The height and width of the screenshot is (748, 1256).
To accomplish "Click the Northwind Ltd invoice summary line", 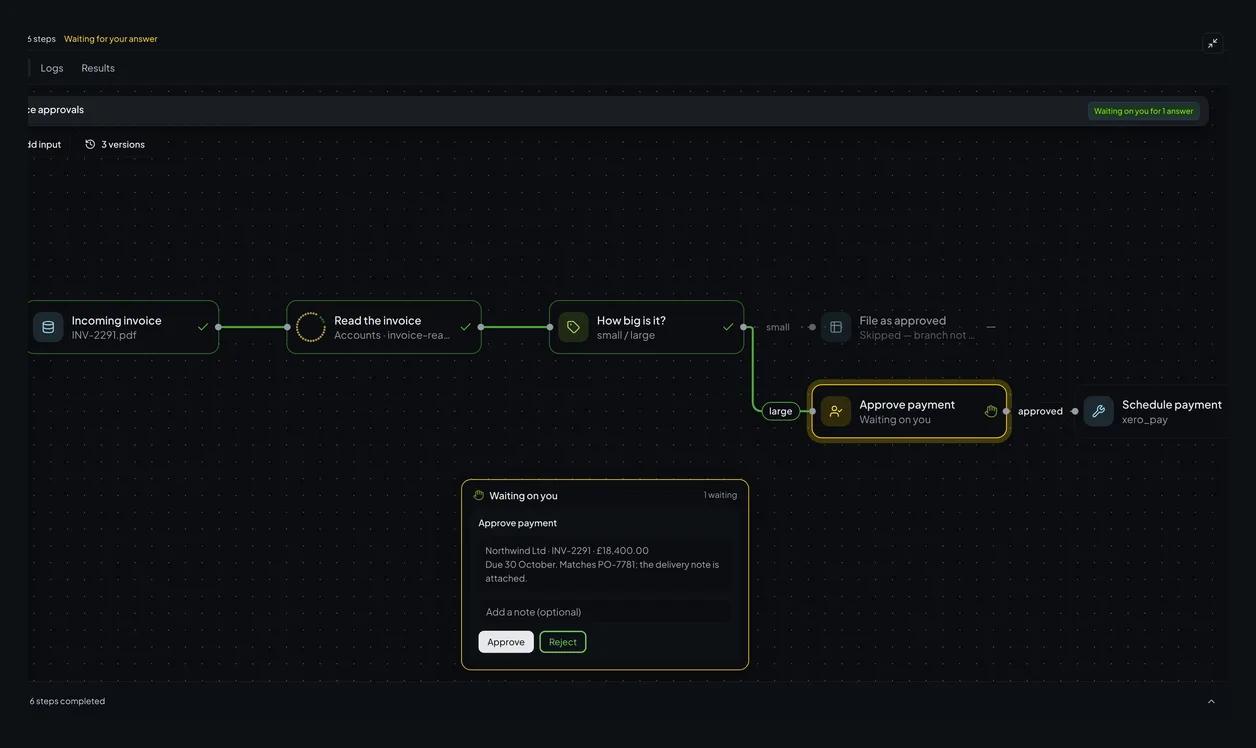I will point(567,551).
